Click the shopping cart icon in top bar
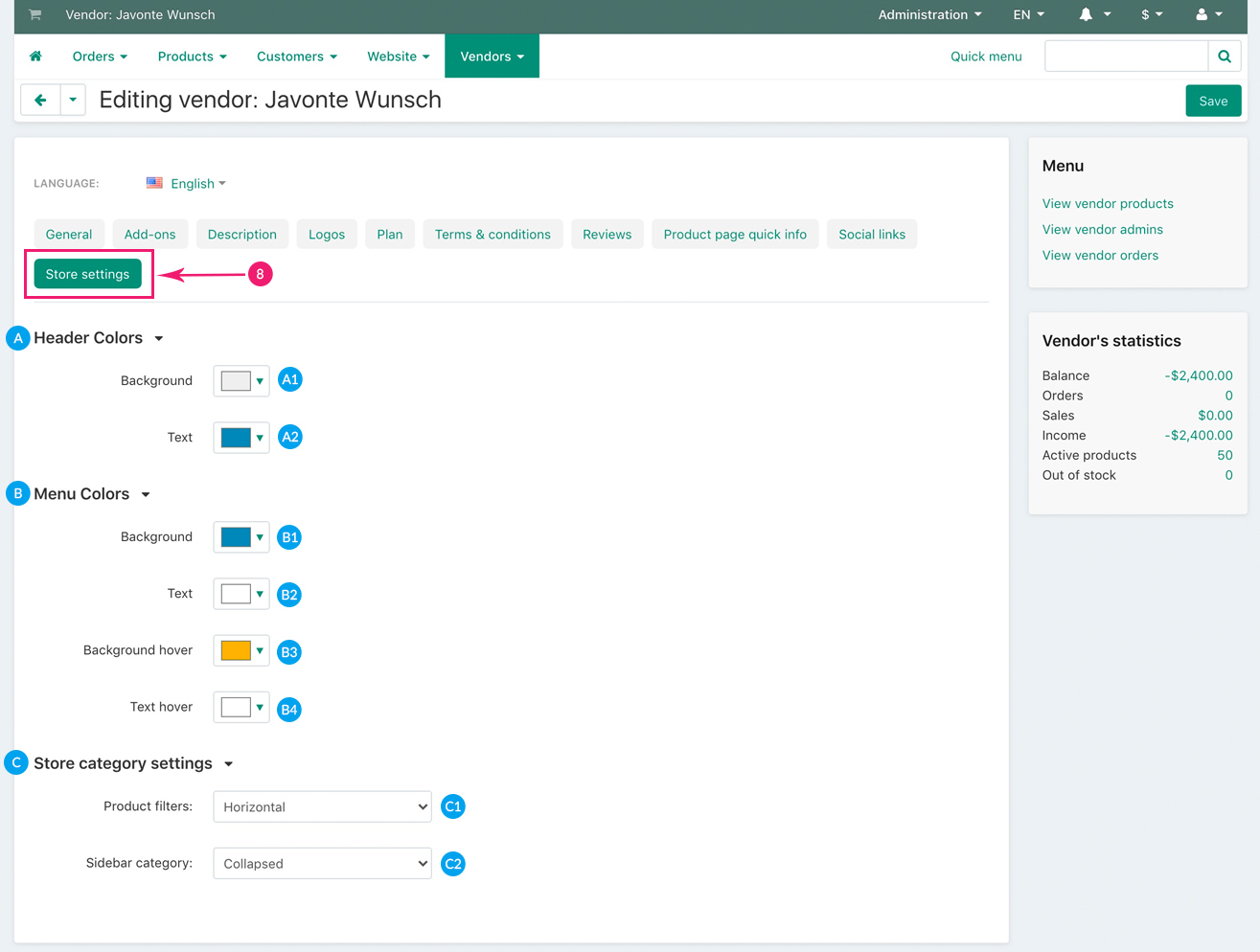 point(35,14)
